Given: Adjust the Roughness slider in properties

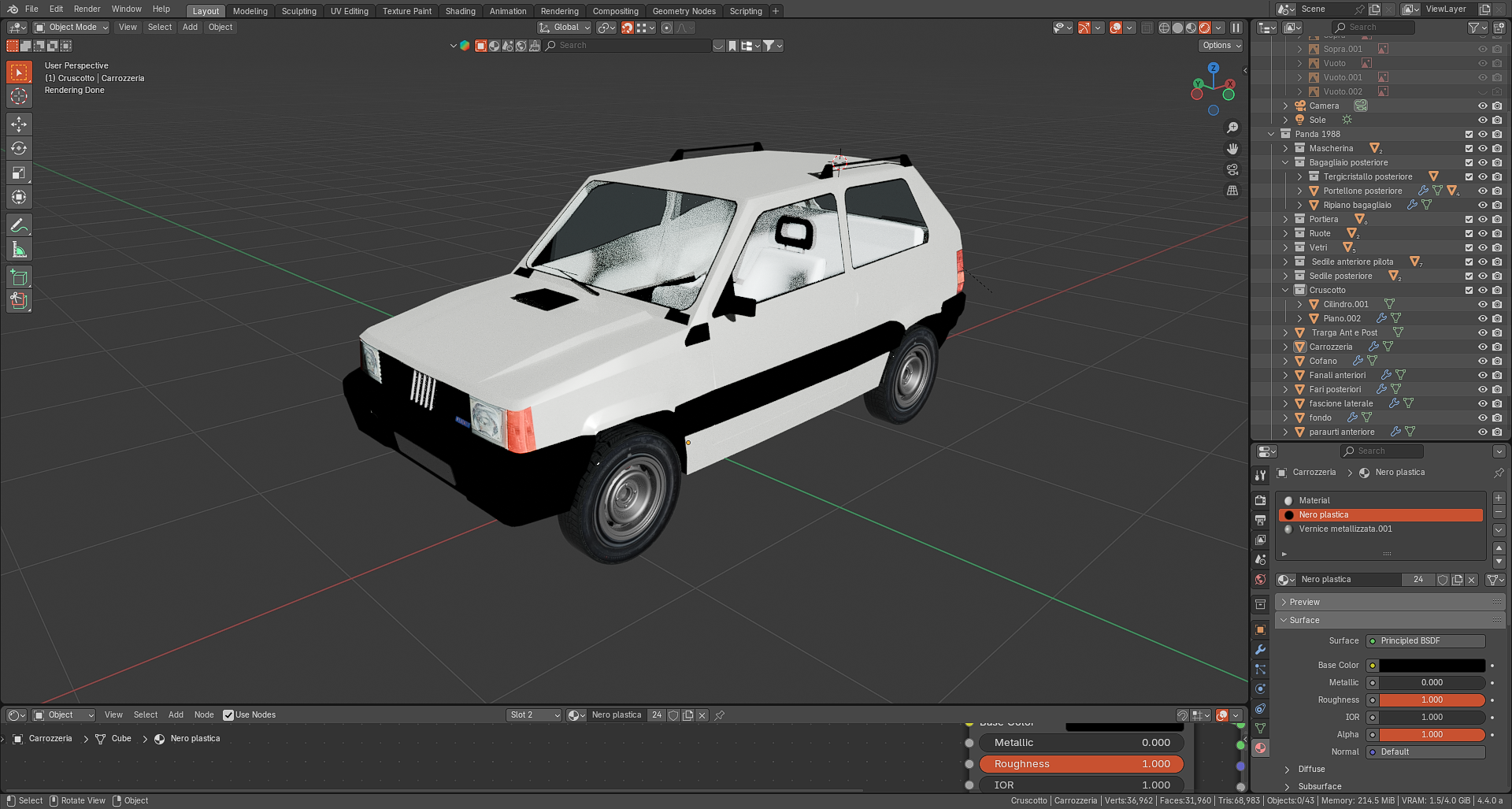Looking at the screenshot, I should point(1432,700).
